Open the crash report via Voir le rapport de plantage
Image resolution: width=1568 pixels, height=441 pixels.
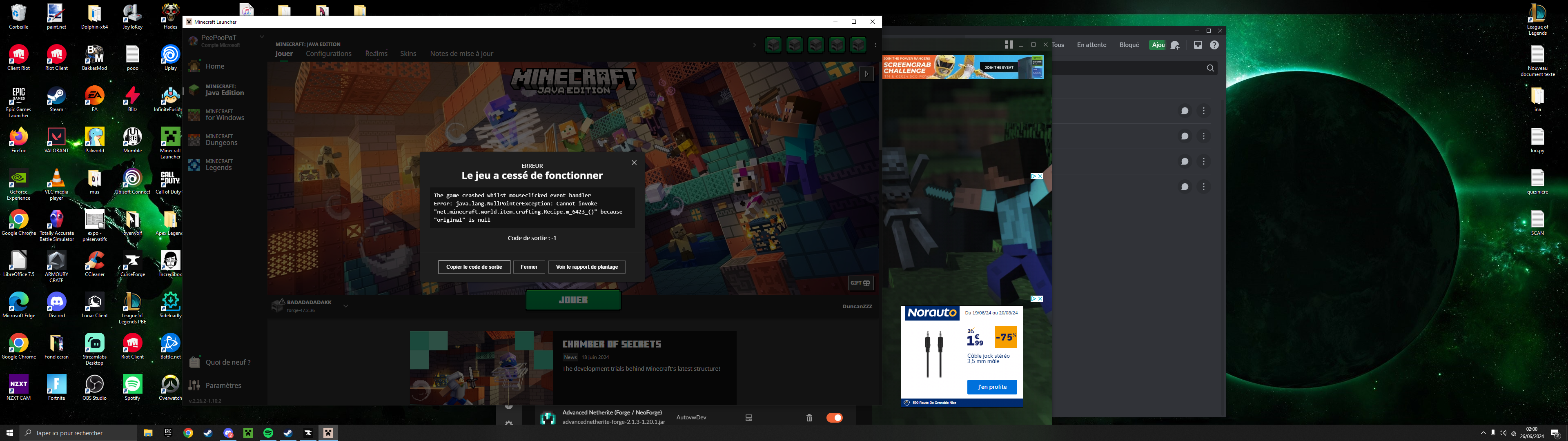click(587, 267)
